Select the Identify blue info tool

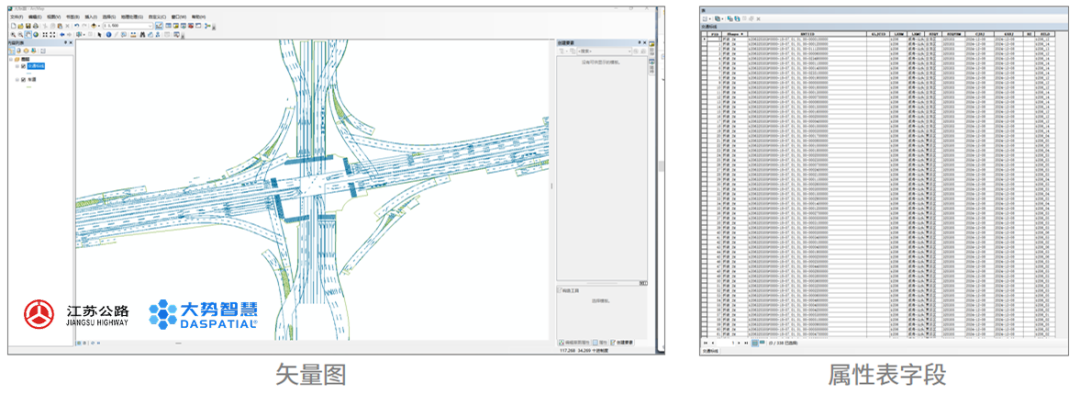[109, 34]
